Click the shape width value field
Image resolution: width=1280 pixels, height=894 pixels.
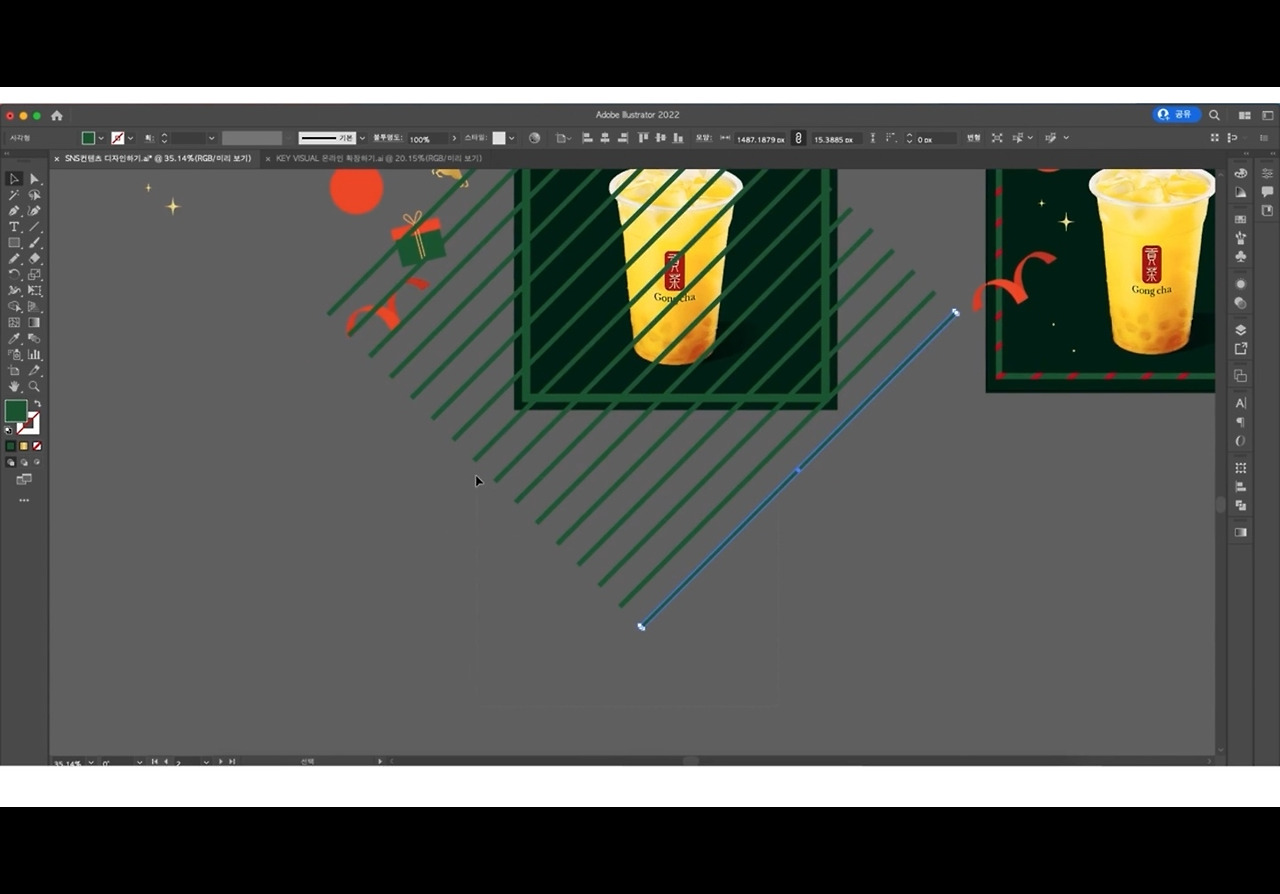tap(760, 139)
